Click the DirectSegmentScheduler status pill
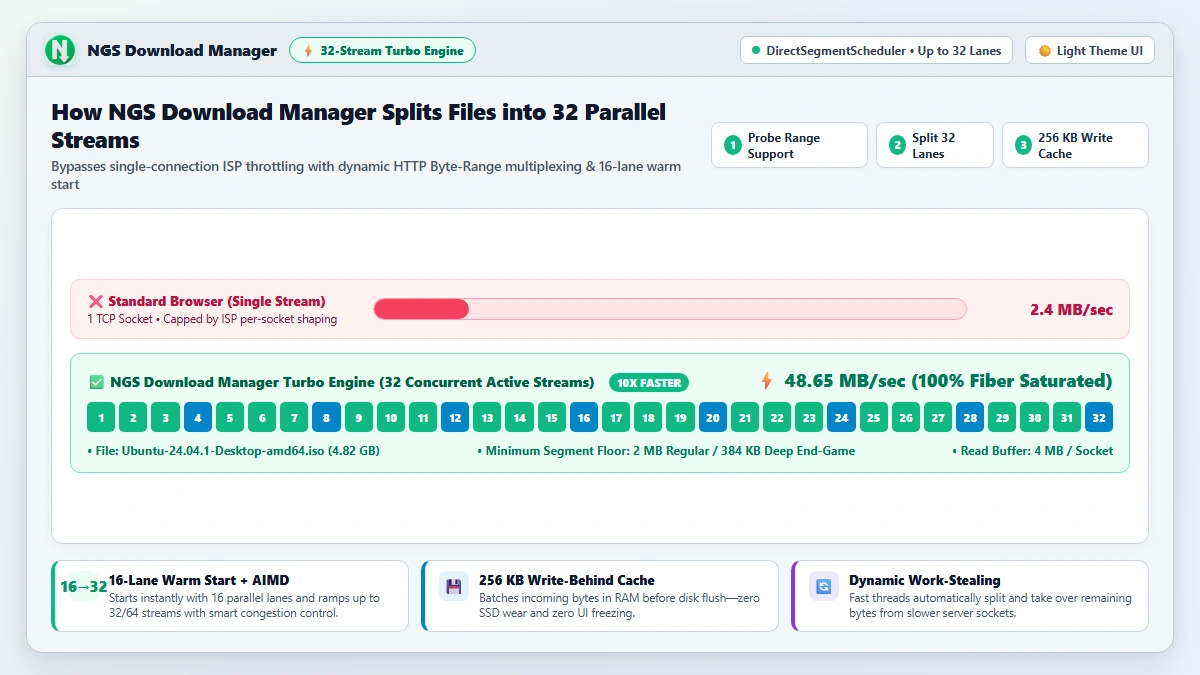 pyautogui.click(x=877, y=50)
